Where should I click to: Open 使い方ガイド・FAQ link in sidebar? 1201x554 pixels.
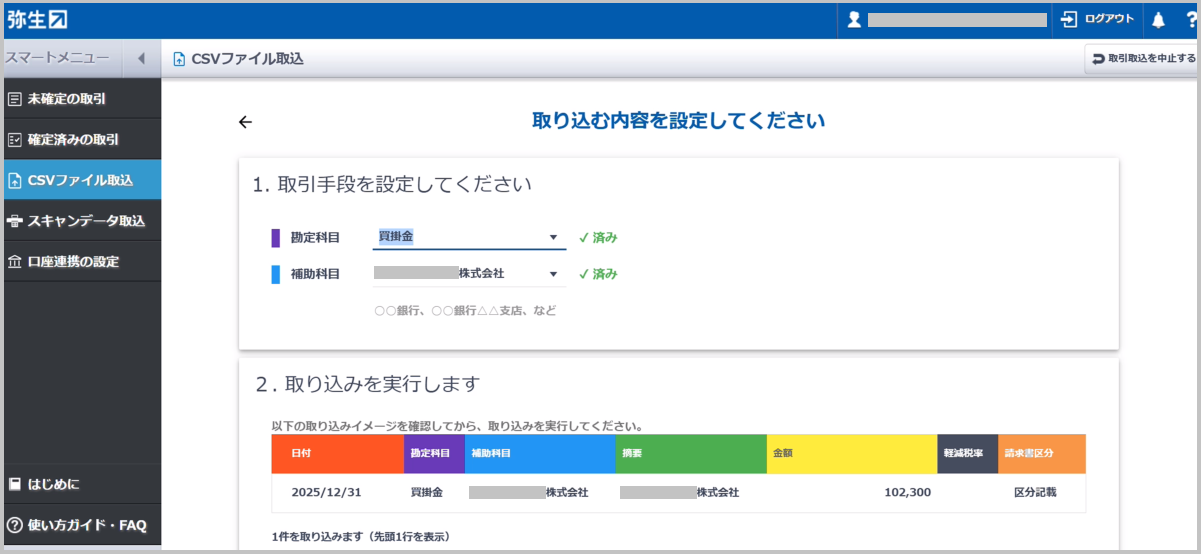pyautogui.click(x=82, y=525)
